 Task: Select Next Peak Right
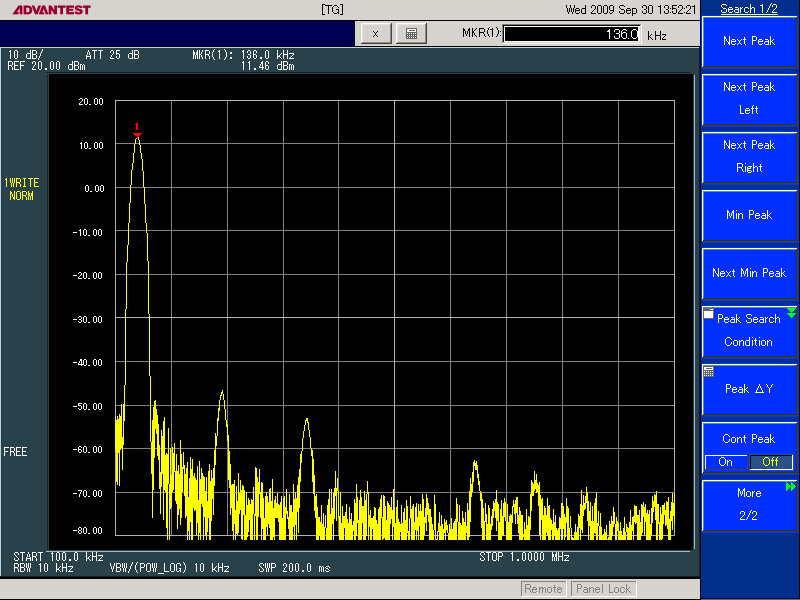coord(749,157)
